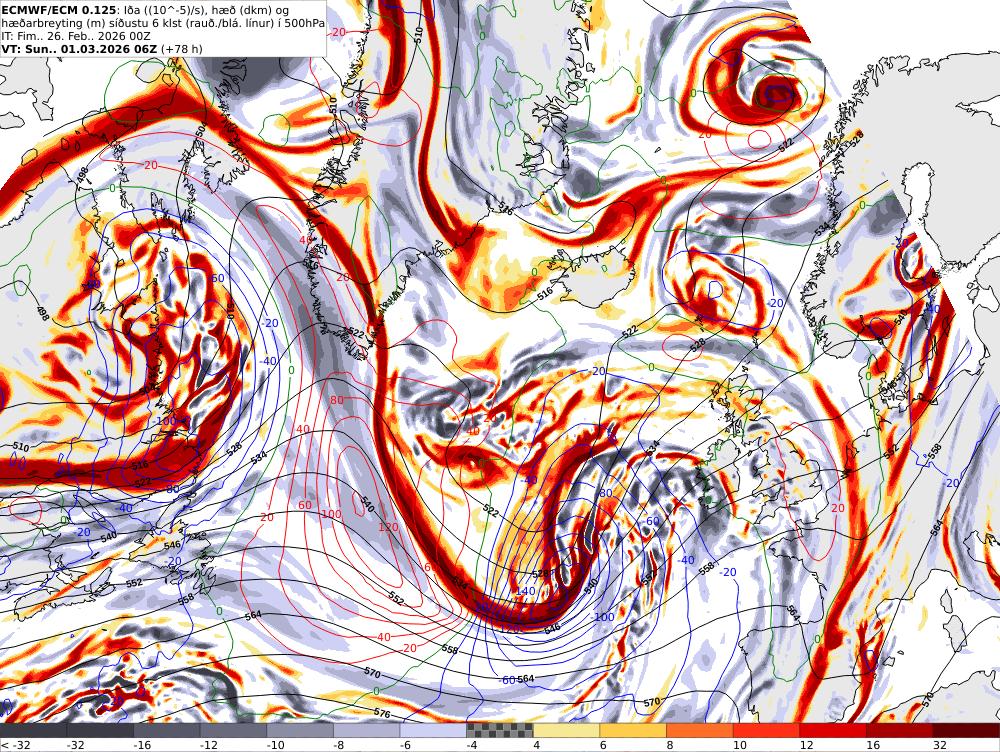Click the orange swatch between 8 and 10
Screen dimensions: 1000x752
point(700,731)
